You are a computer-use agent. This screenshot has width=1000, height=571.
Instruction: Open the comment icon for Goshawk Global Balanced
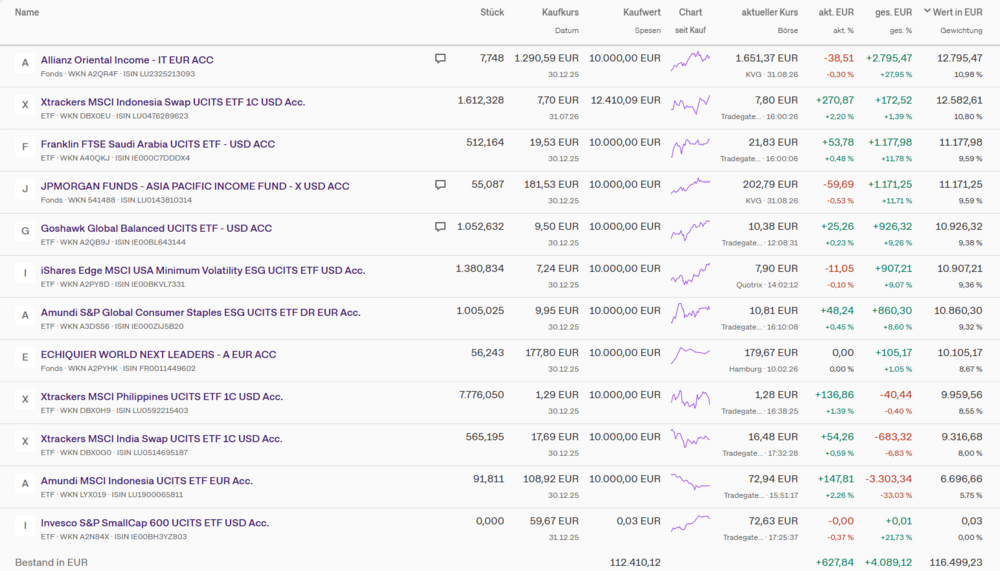440,227
